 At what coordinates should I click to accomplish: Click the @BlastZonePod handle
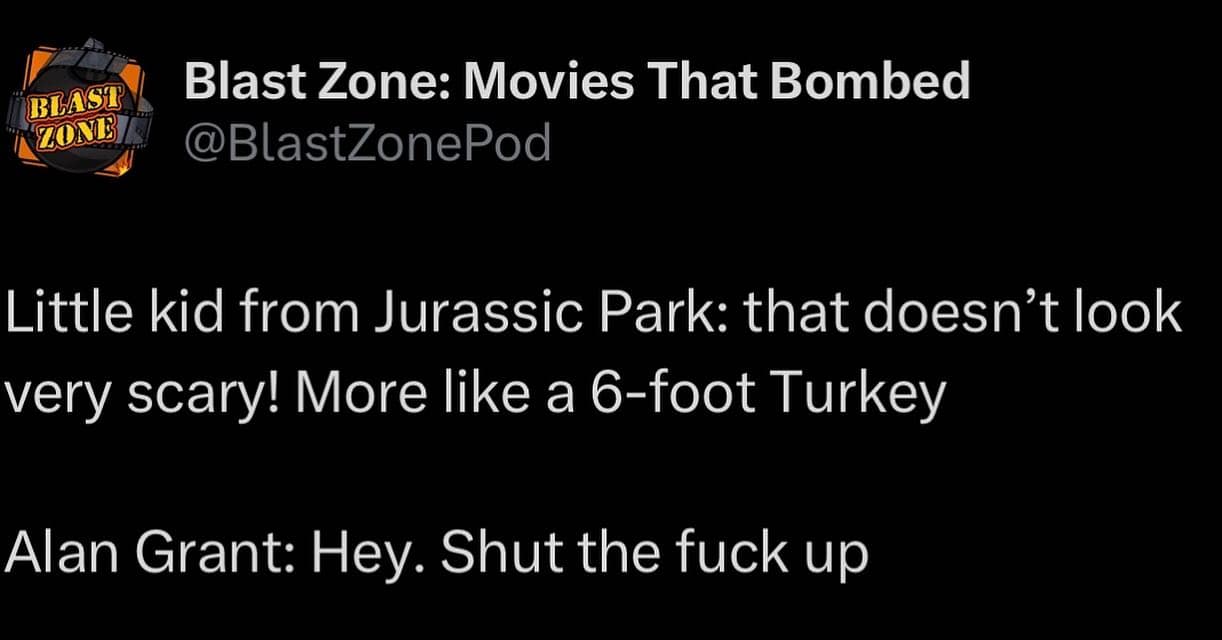click(367, 143)
